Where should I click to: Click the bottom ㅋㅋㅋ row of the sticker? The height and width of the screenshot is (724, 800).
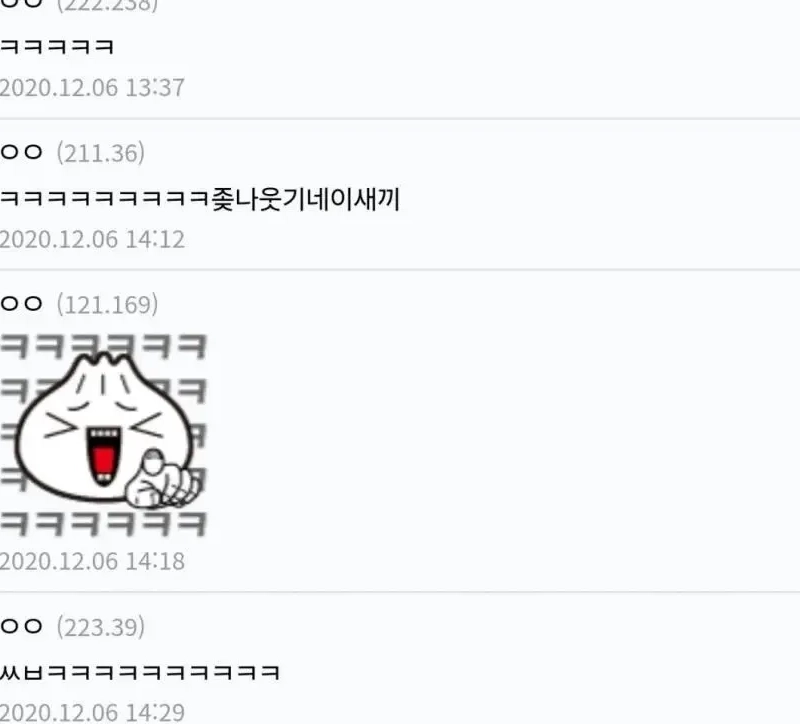[x=104, y=523]
